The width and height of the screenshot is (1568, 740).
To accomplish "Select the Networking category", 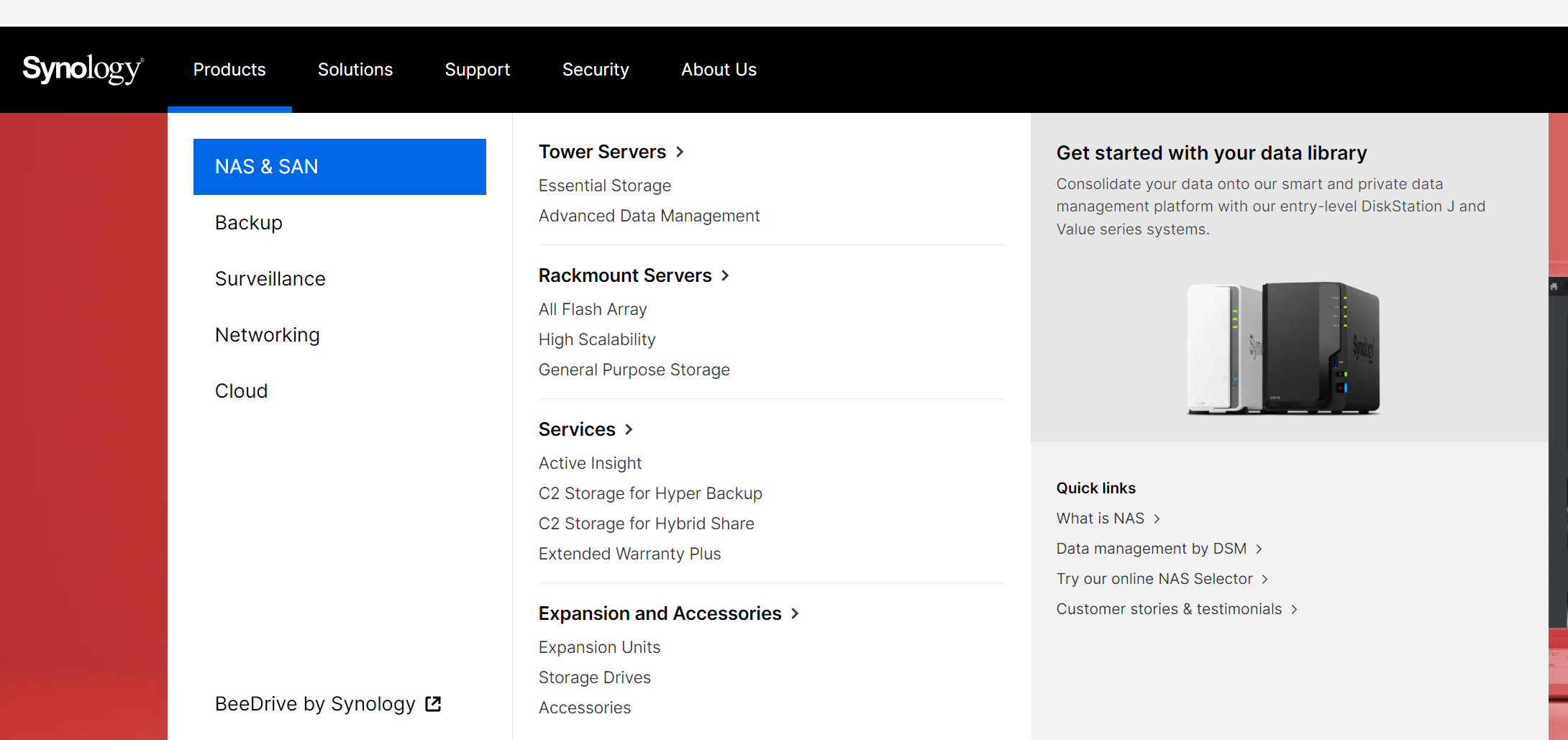I will (268, 335).
